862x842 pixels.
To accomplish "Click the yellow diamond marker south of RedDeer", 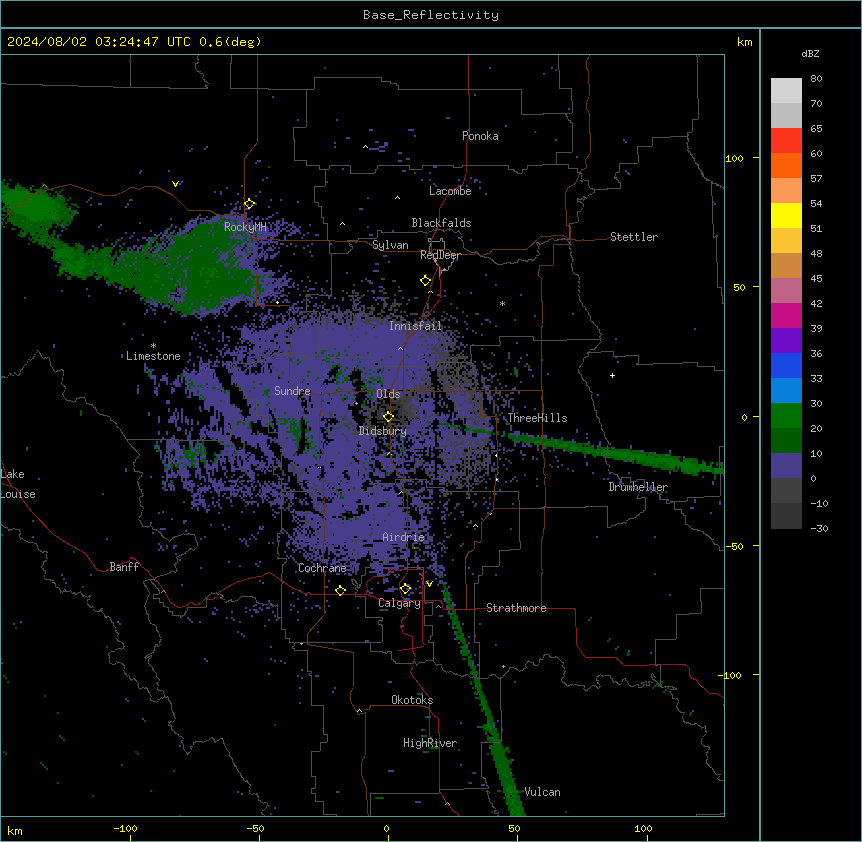I will pyautogui.click(x=426, y=281).
